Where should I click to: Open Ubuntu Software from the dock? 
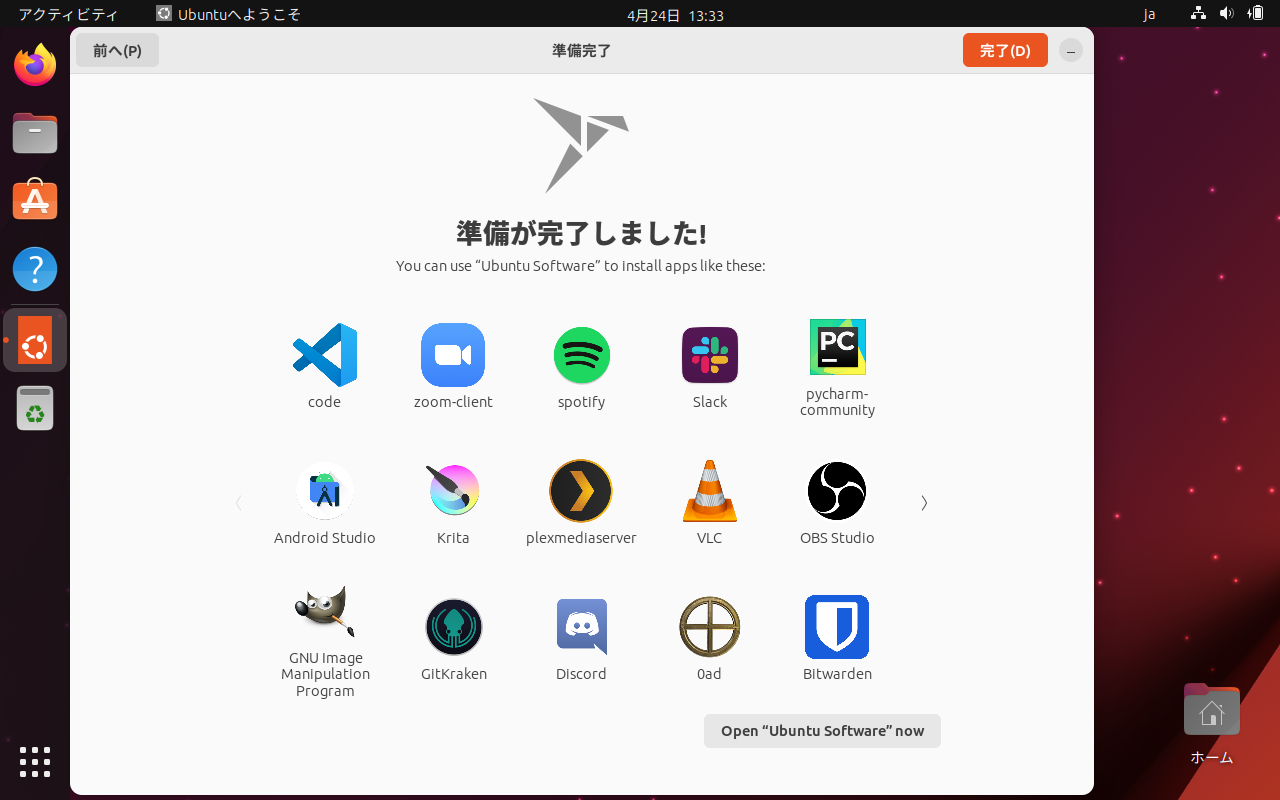pyautogui.click(x=35, y=200)
